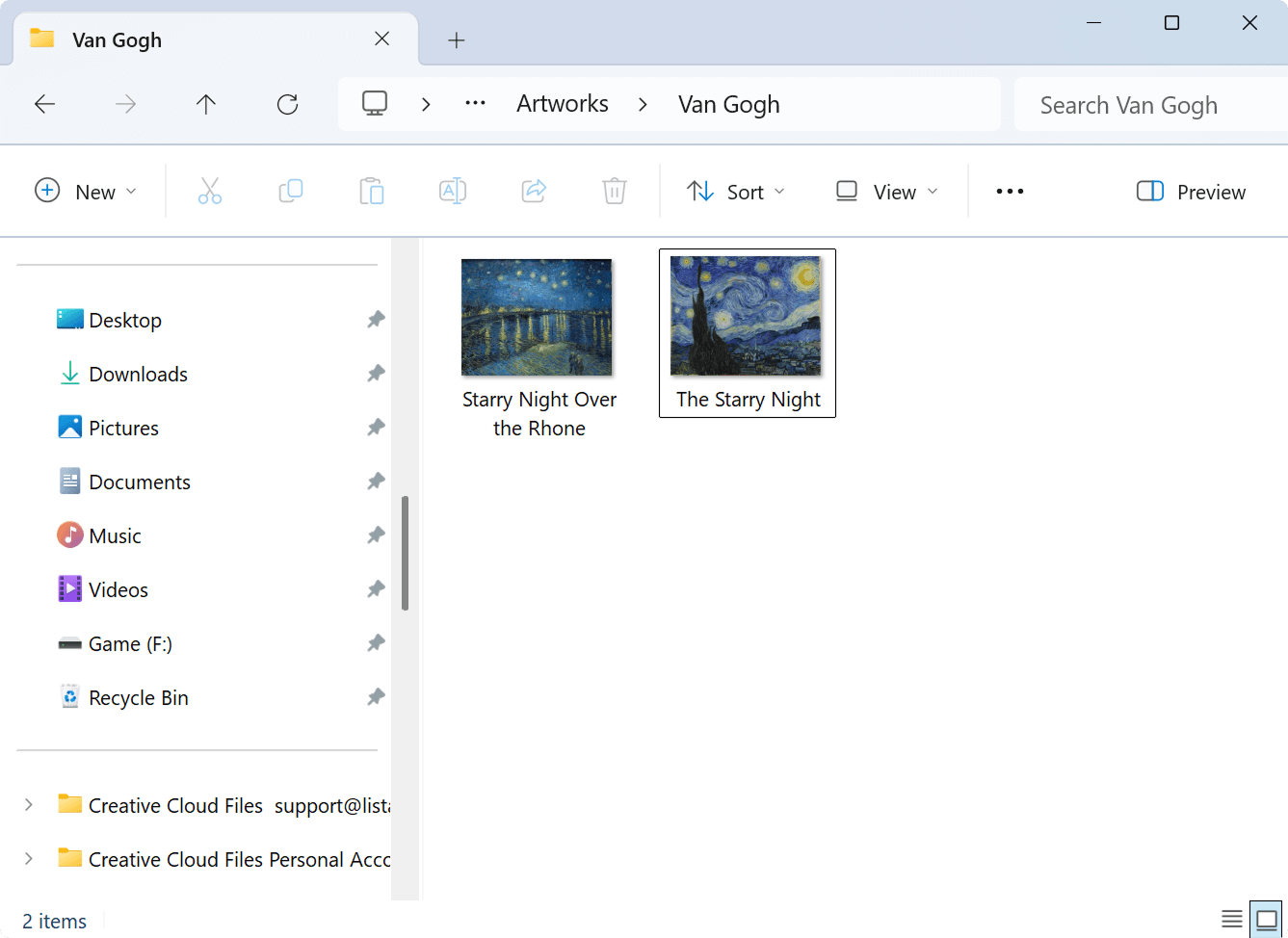This screenshot has height=938, width=1288.
Task: Focus the Search Van Gogh field
Action: pos(1151,104)
